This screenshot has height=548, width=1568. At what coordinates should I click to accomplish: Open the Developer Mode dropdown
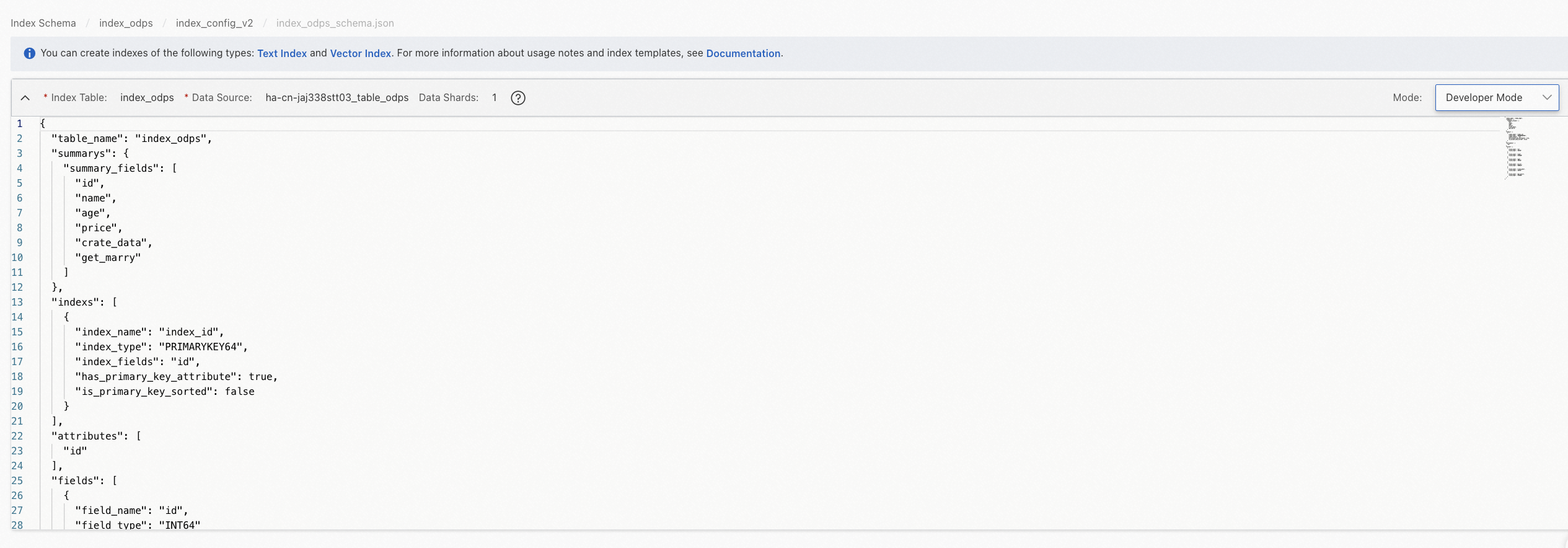coord(1497,98)
